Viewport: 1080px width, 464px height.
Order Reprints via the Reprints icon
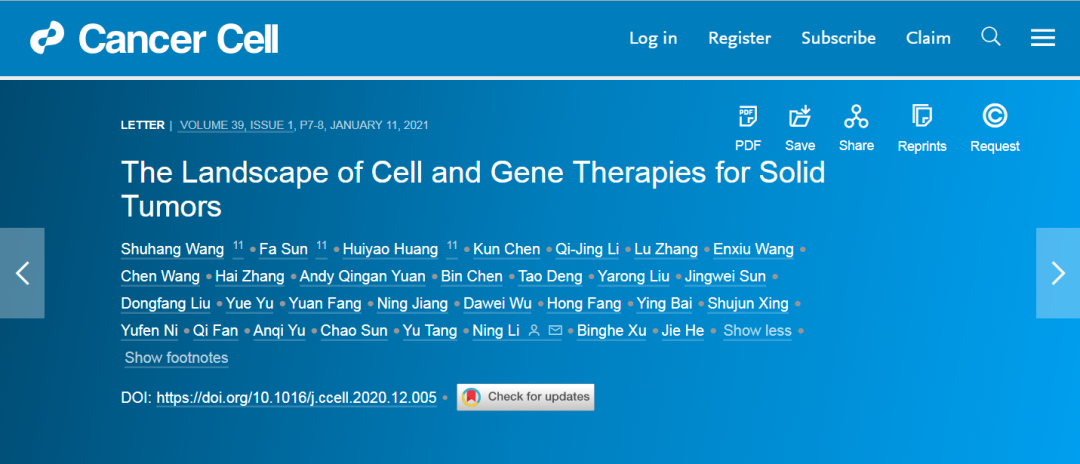pos(922,129)
